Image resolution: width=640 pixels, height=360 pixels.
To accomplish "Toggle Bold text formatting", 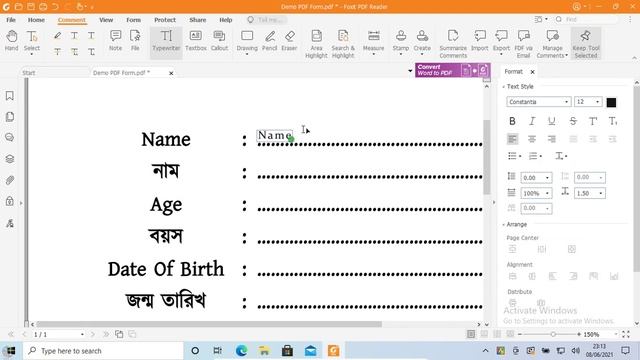I will click(512, 121).
